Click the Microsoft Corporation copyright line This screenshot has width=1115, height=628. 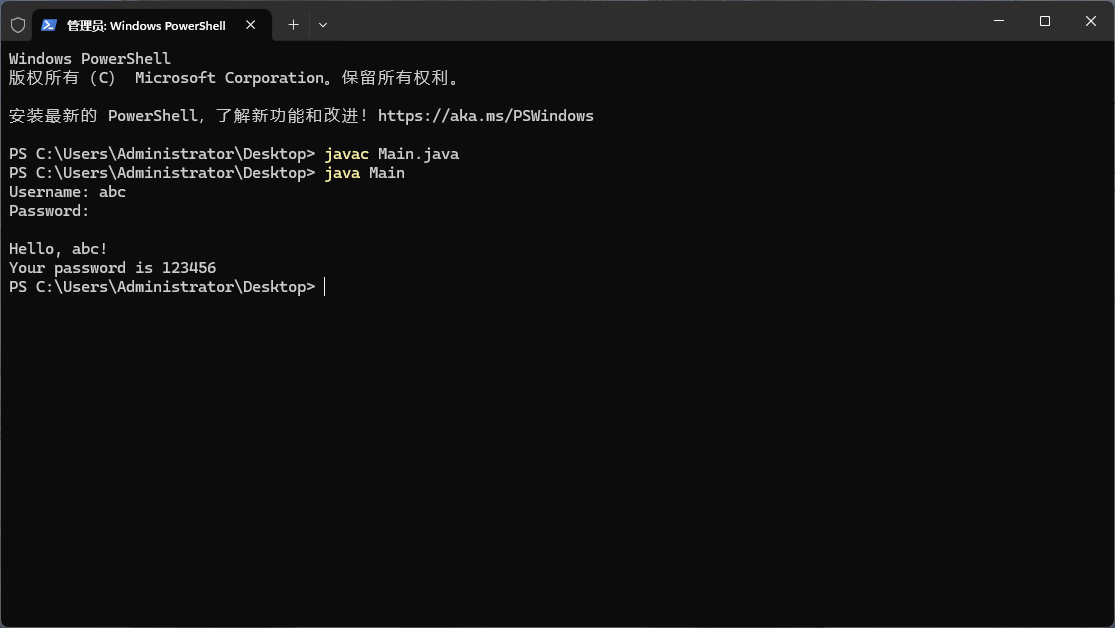coord(233,78)
